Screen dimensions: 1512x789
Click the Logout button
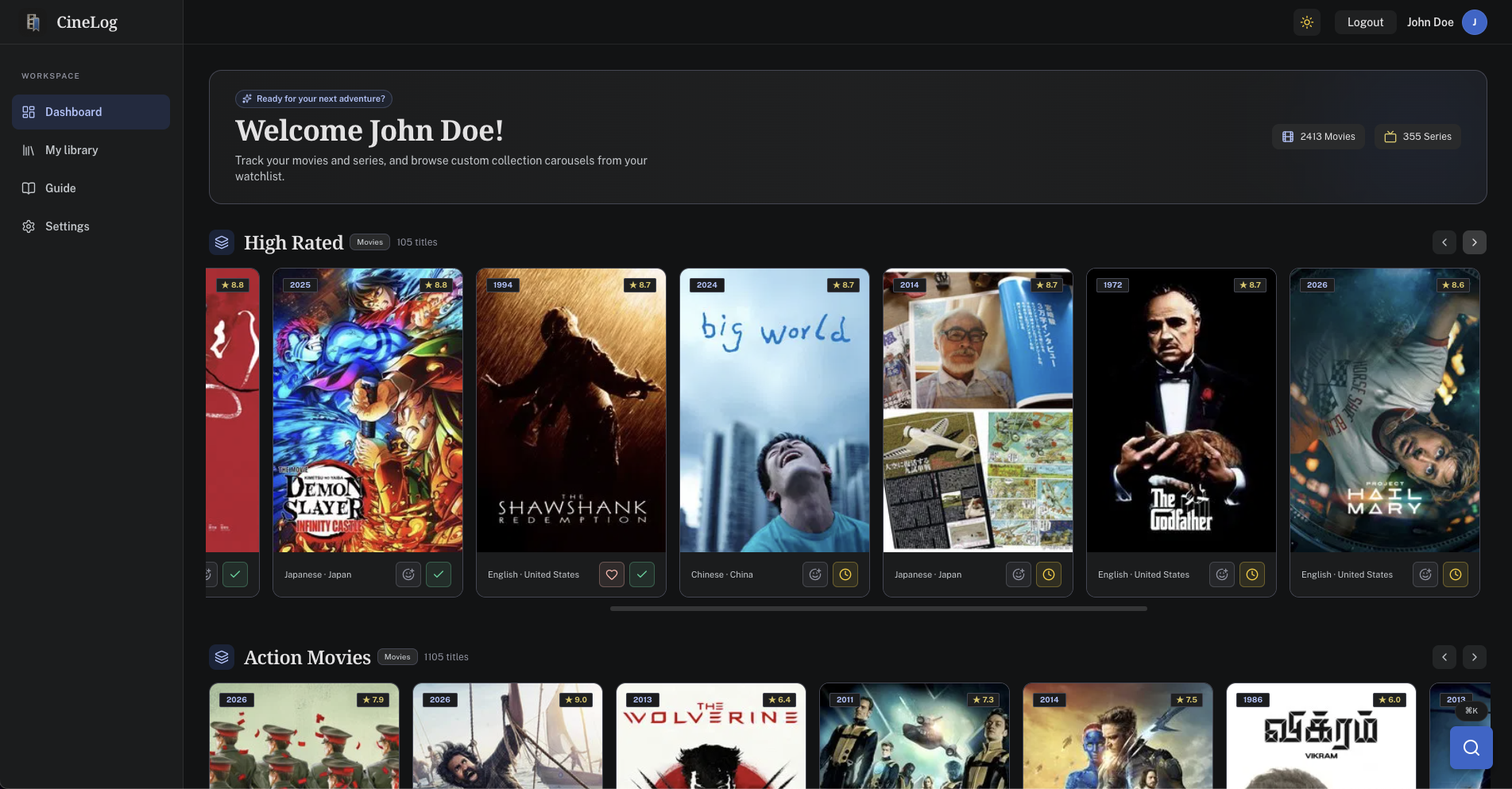pos(1365,22)
